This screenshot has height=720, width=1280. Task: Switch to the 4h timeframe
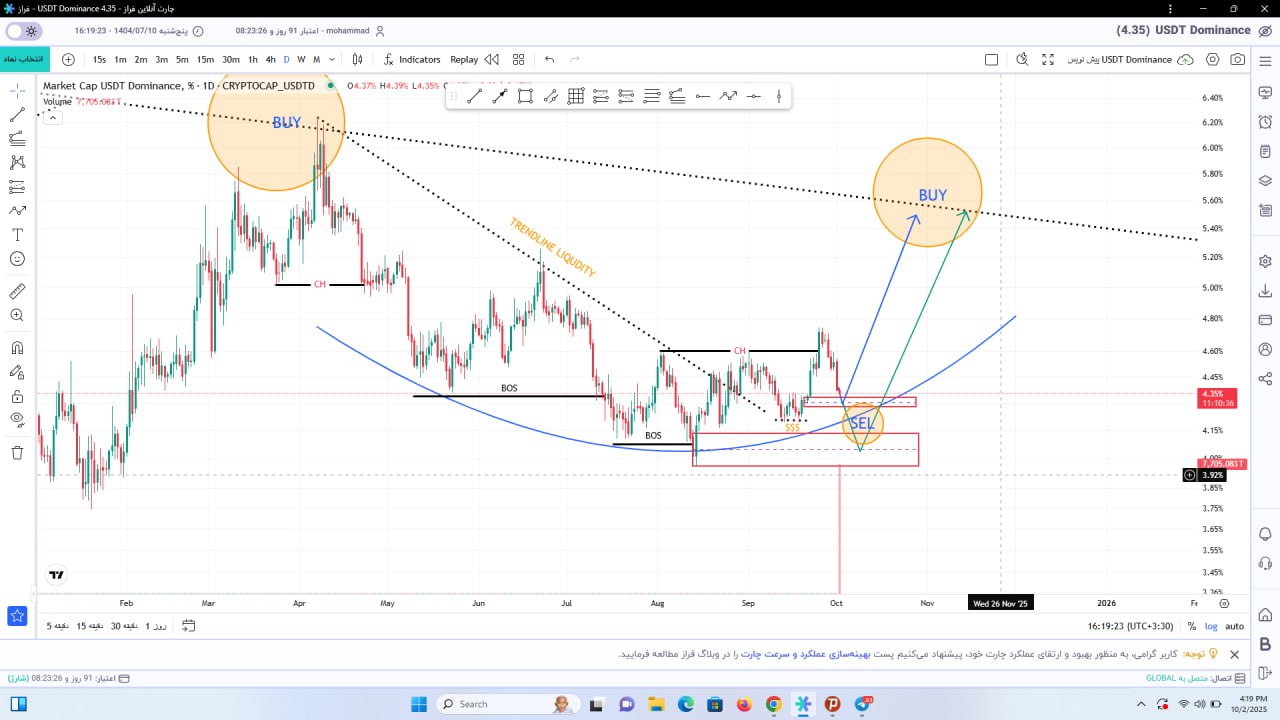tap(270, 60)
